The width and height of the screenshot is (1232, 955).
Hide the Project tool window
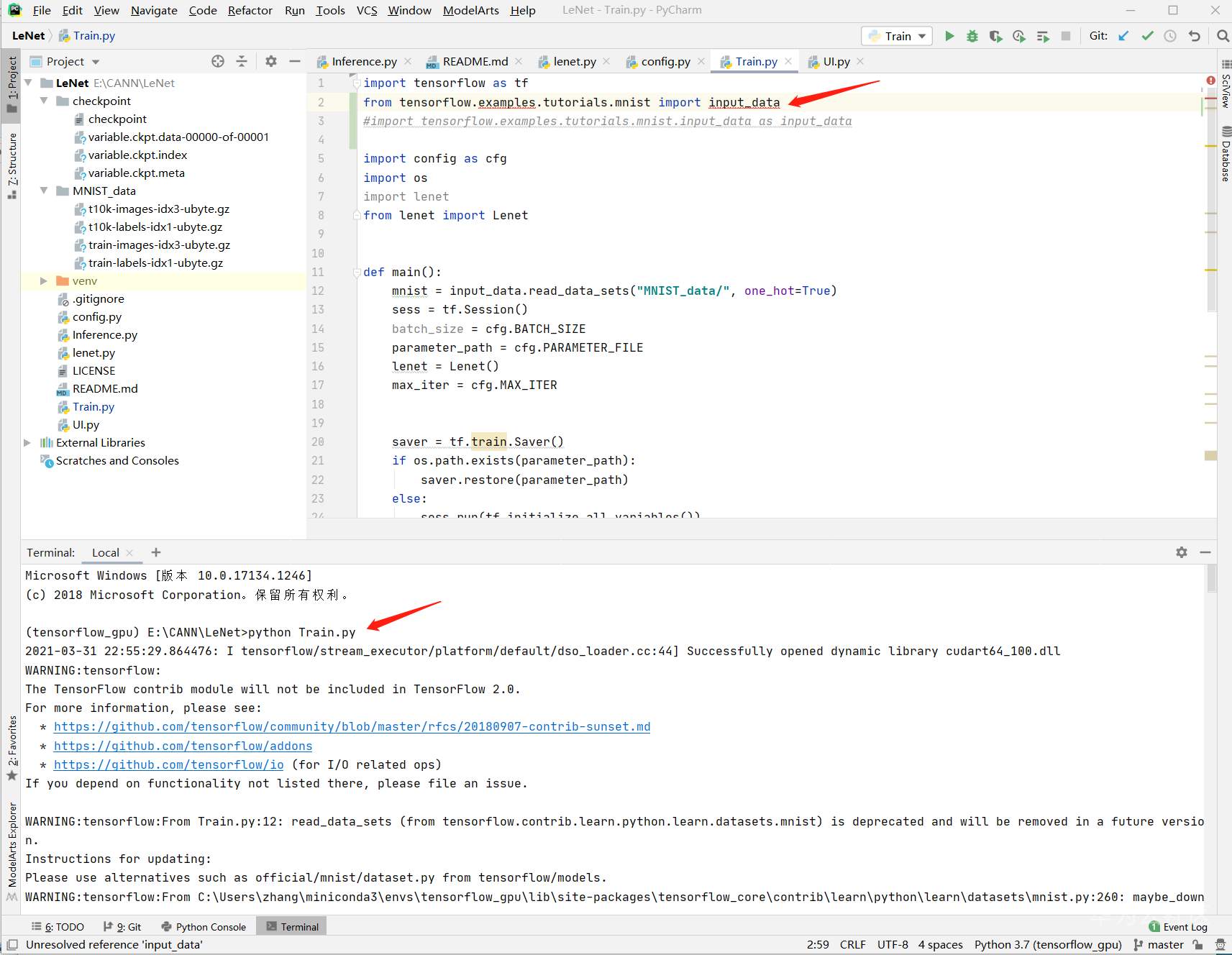pos(294,61)
